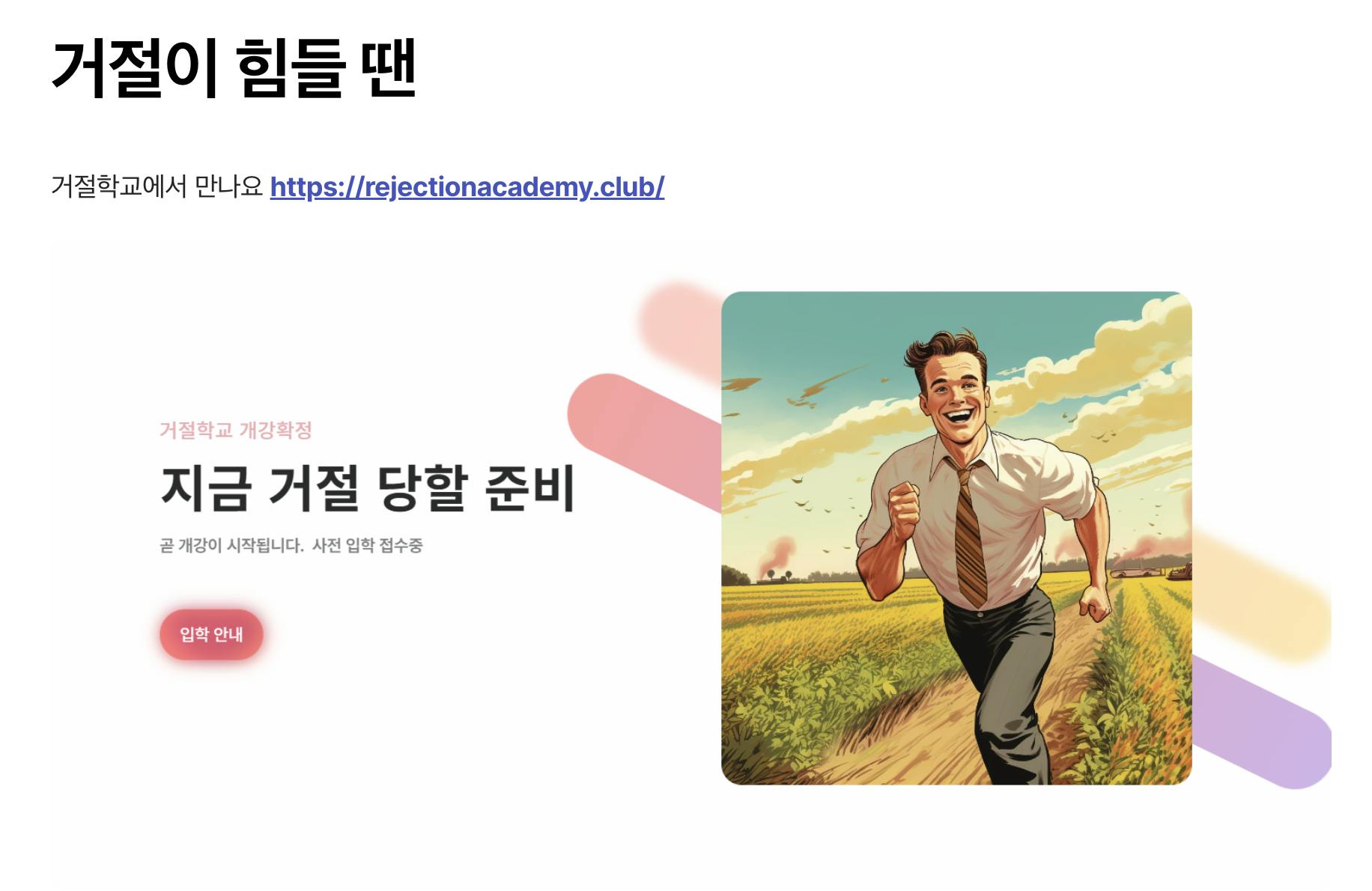Click the man's striped brown tie
This screenshot has height=891, width=1372.
coord(970,532)
